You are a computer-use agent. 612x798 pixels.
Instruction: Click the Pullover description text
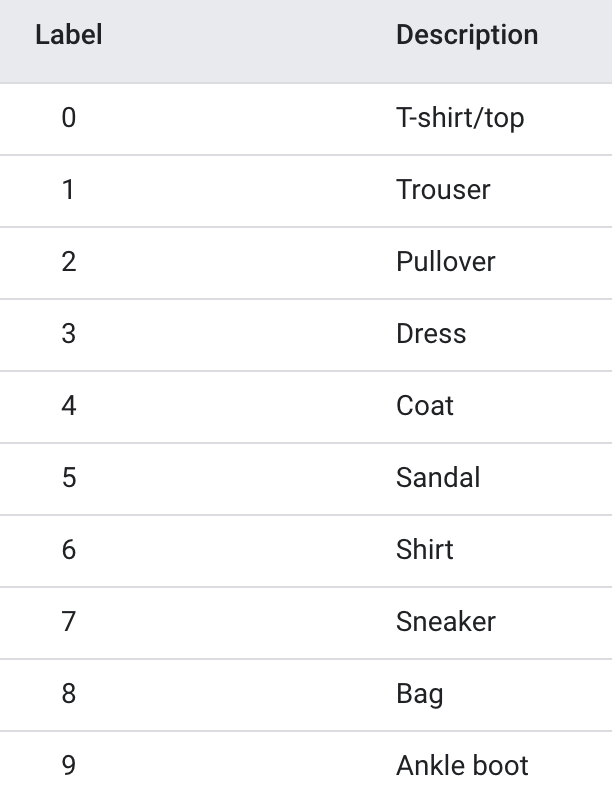[x=445, y=262]
